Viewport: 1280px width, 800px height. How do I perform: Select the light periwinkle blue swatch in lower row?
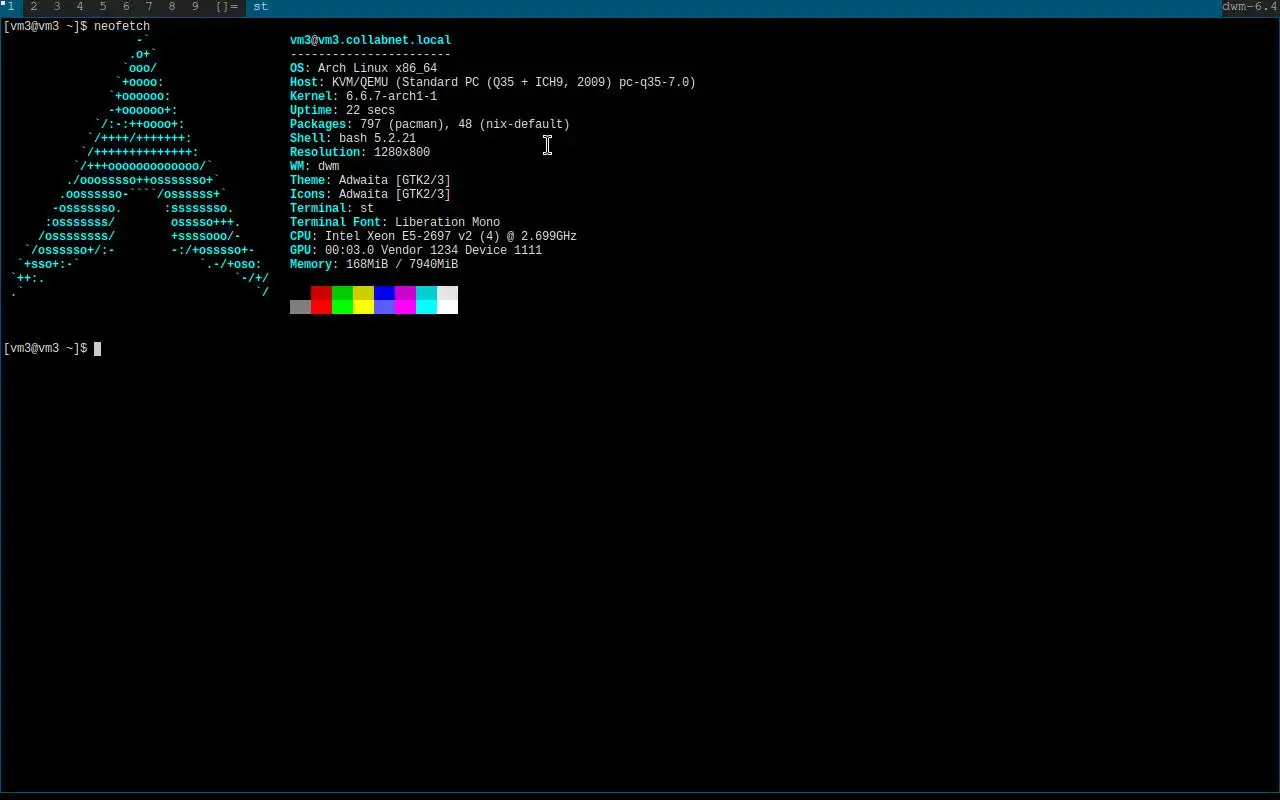pos(384,307)
